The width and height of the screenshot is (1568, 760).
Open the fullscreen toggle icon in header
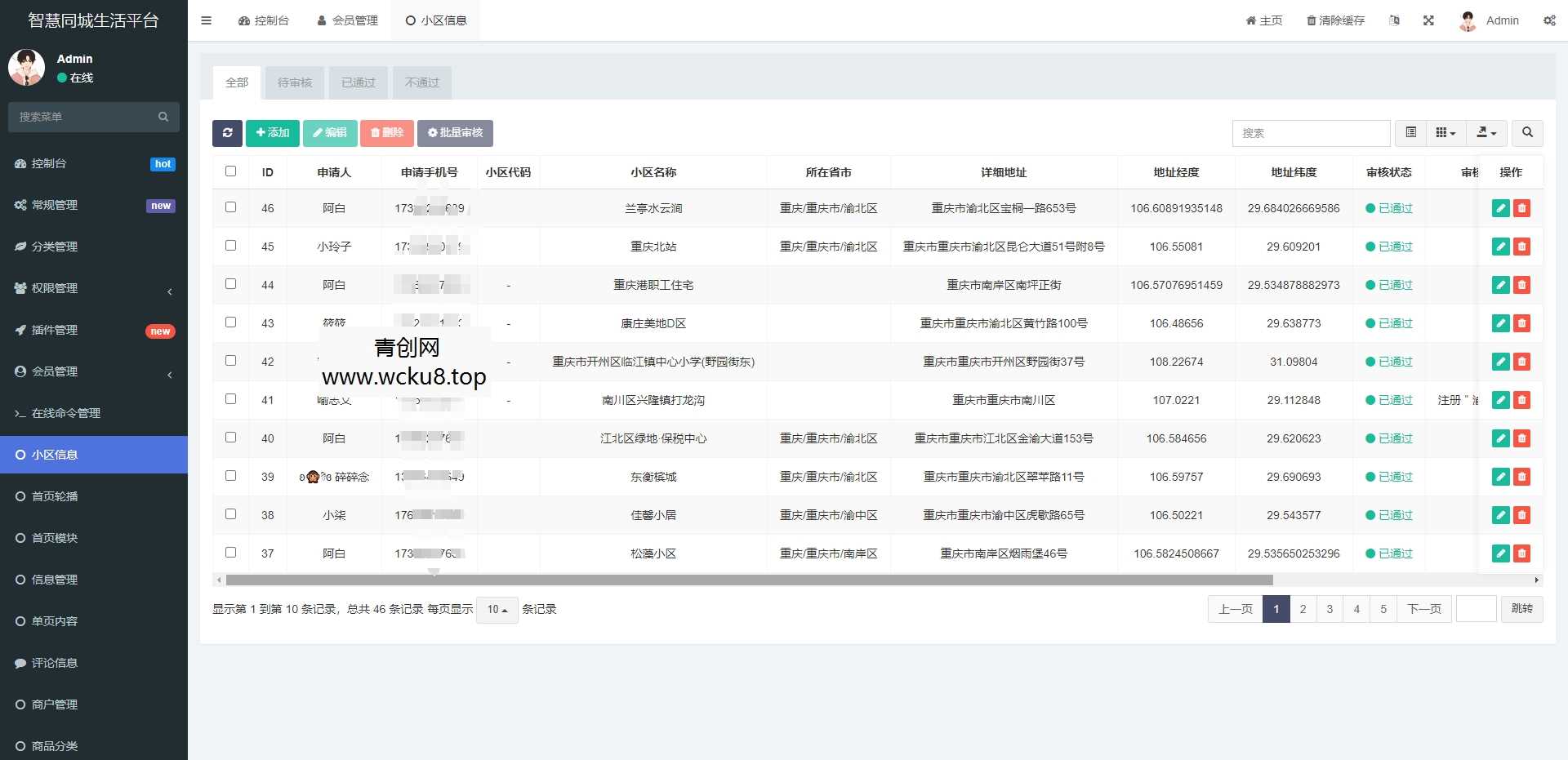(1428, 20)
